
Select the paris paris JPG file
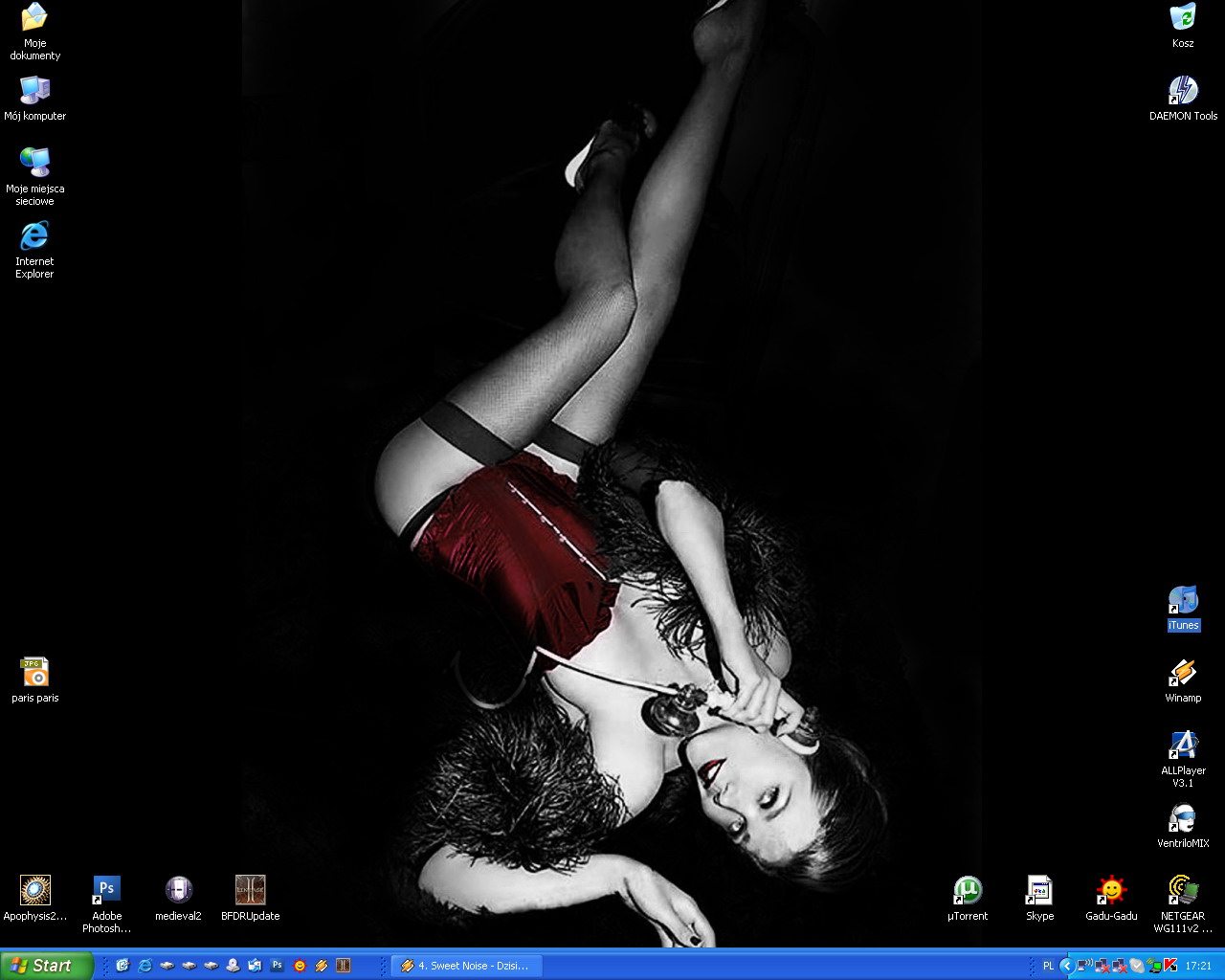35,674
